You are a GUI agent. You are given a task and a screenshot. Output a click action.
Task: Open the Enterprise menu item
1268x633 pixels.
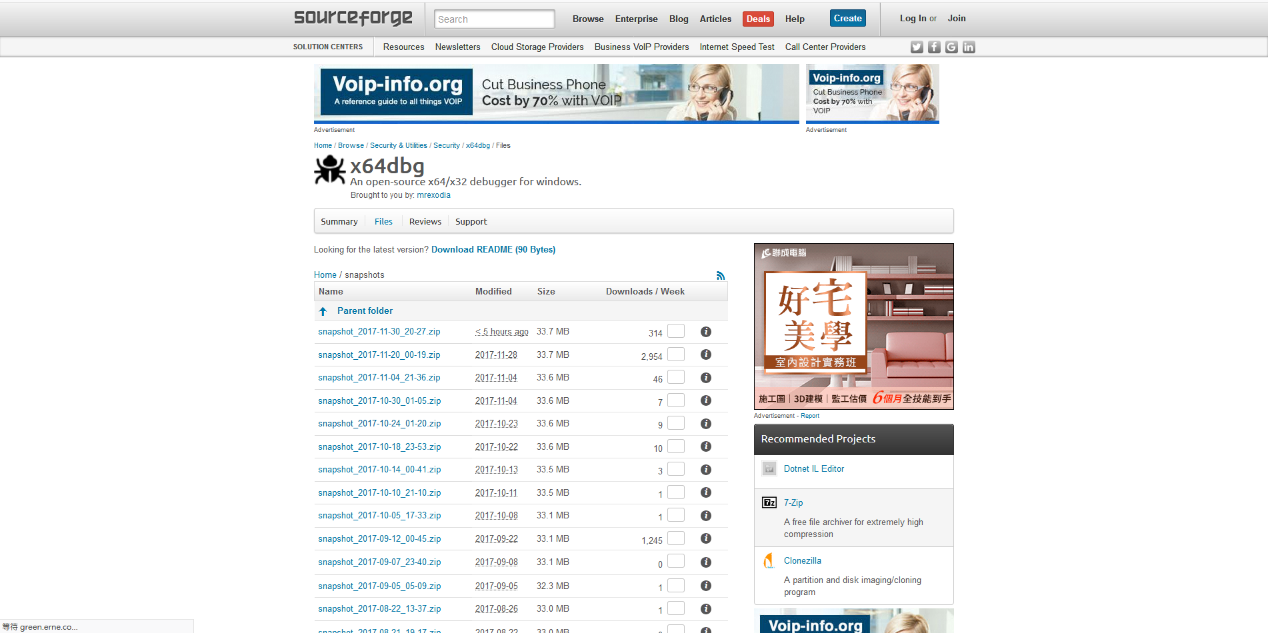(636, 19)
